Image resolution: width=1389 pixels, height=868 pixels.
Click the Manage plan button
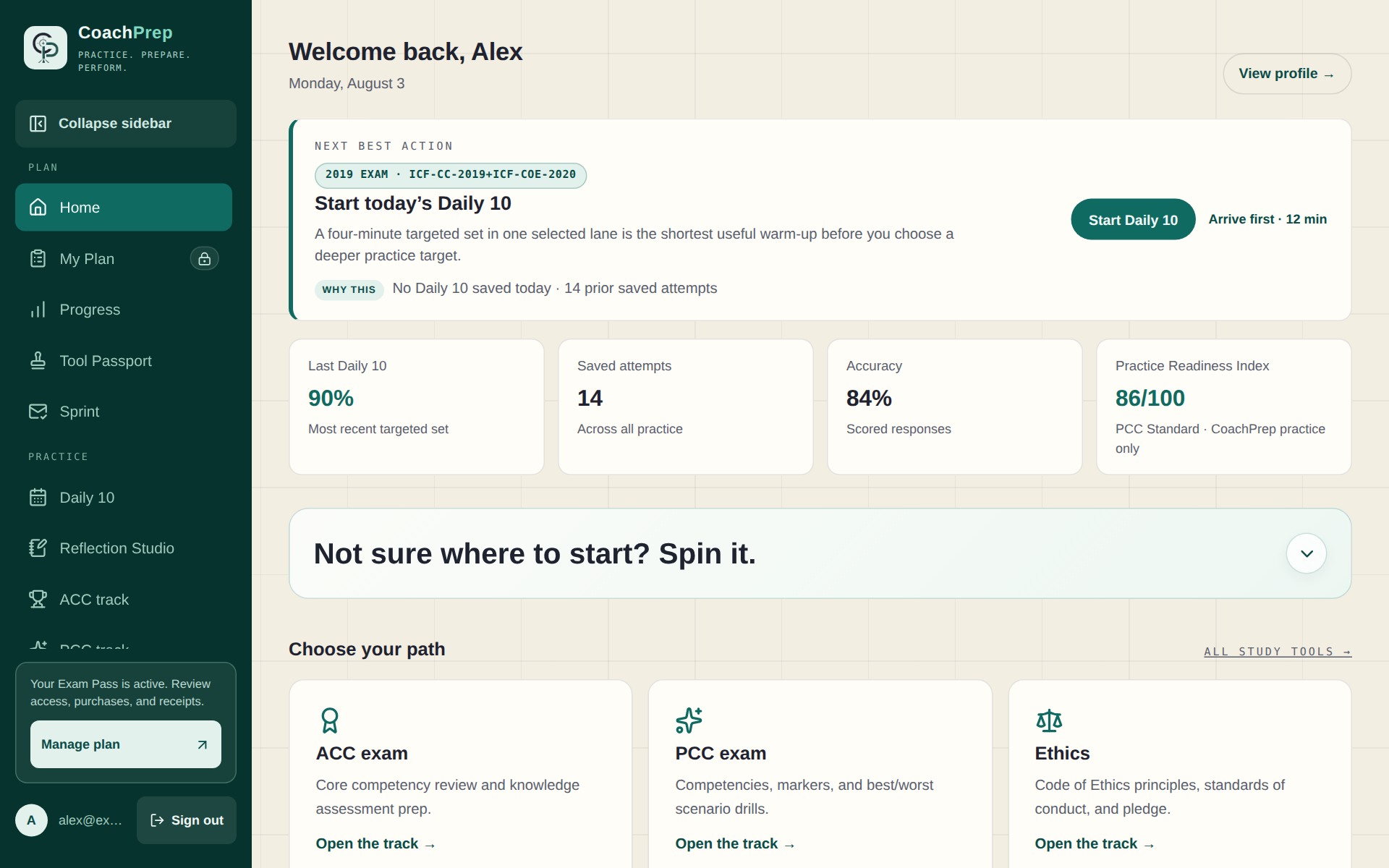click(x=126, y=744)
